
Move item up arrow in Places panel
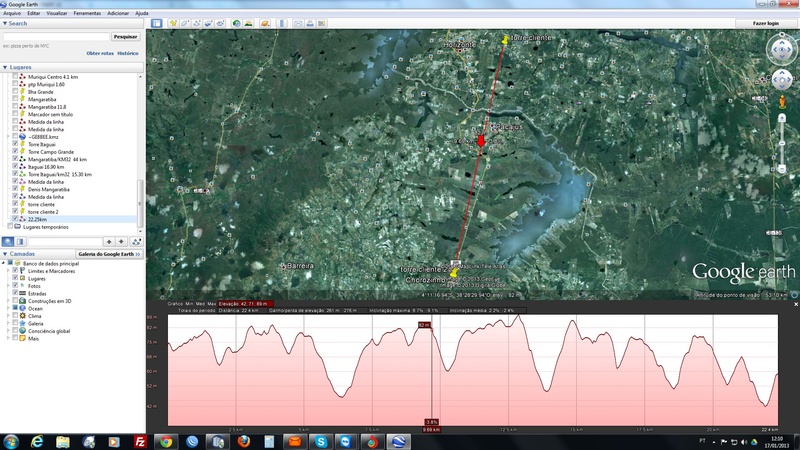(x=109, y=242)
